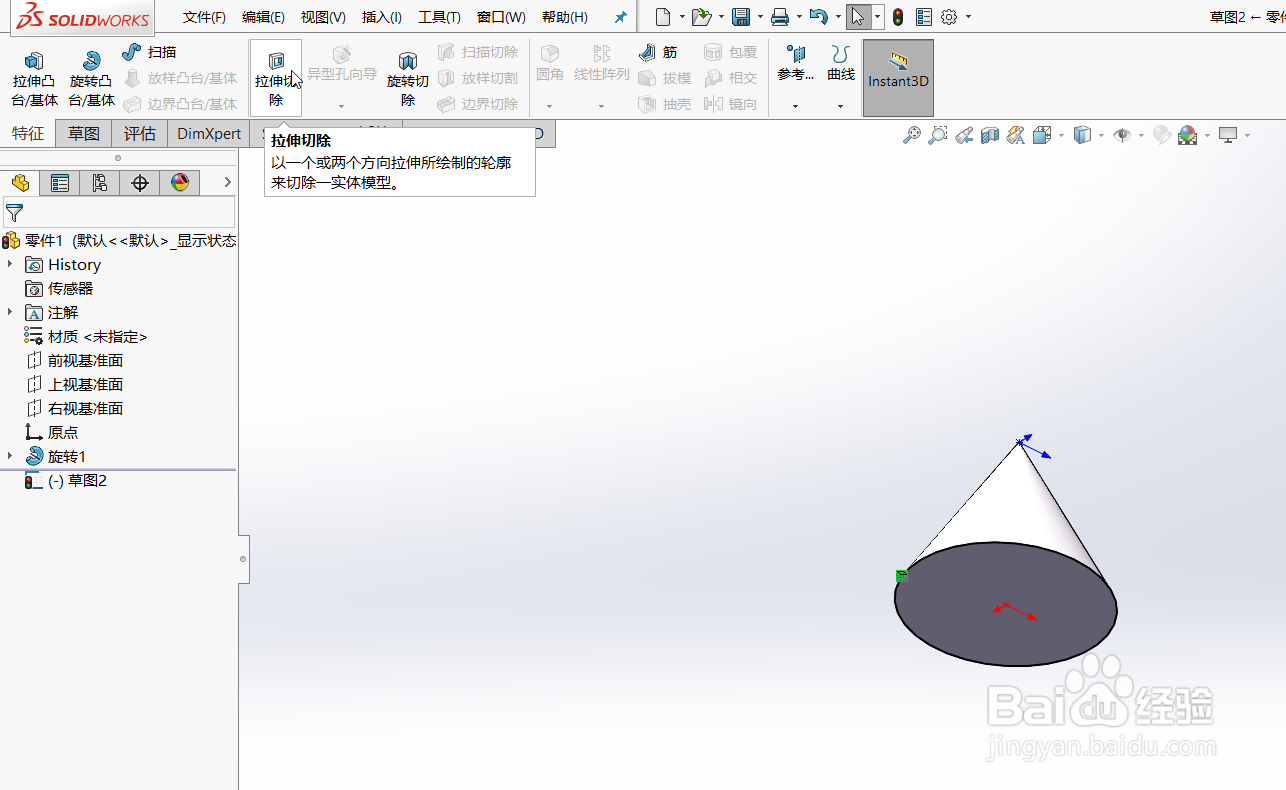1286x790 pixels.
Task: Click the Zoom to Fit icon
Action: [x=911, y=135]
